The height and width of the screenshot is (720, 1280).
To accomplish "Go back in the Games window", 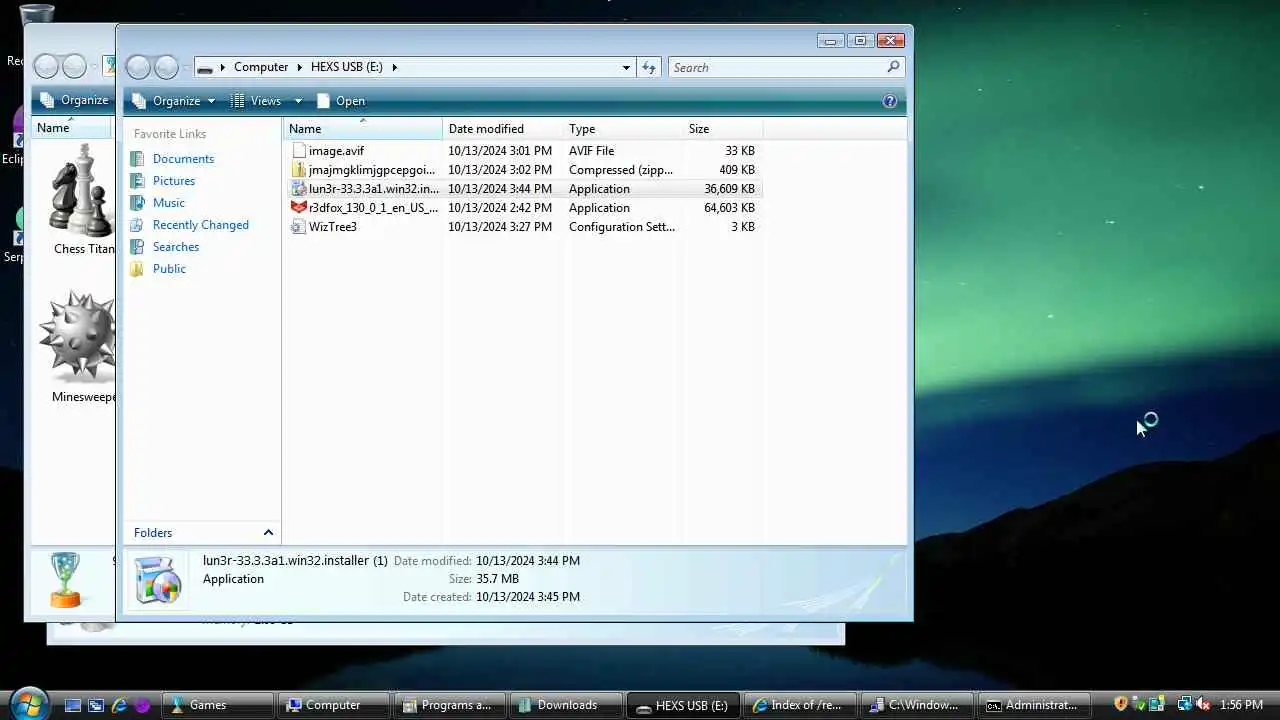I will 46,67.
